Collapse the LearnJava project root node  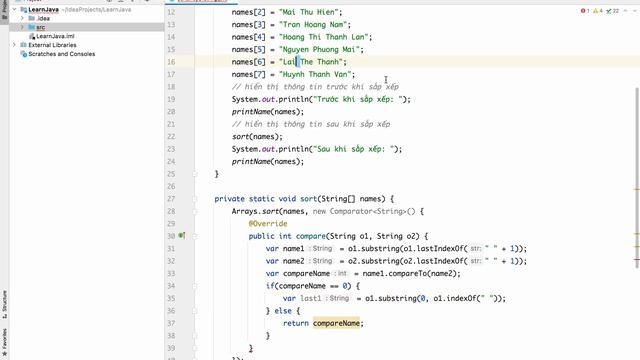point(15,9)
